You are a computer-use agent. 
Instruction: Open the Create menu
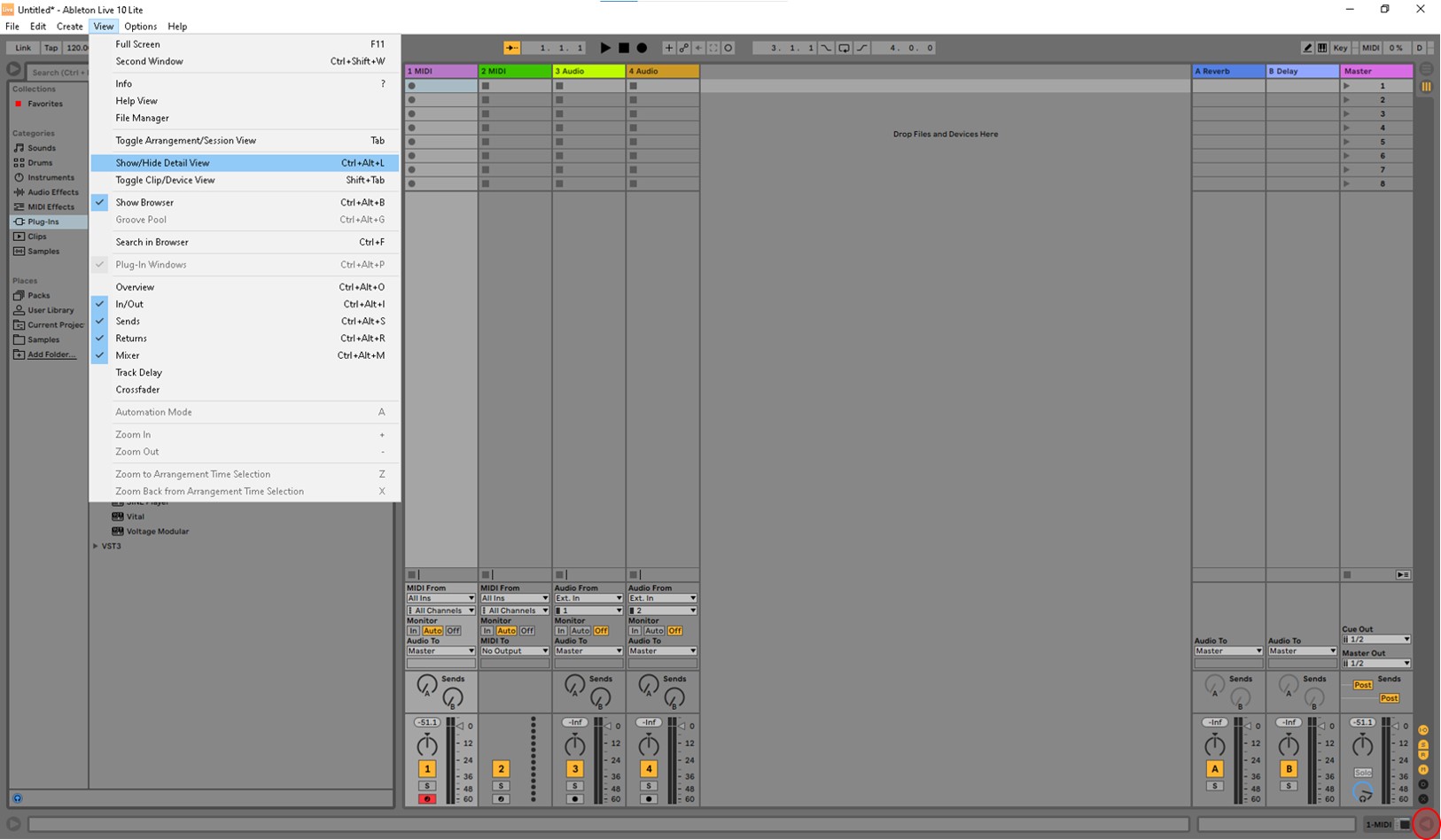coord(69,27)
